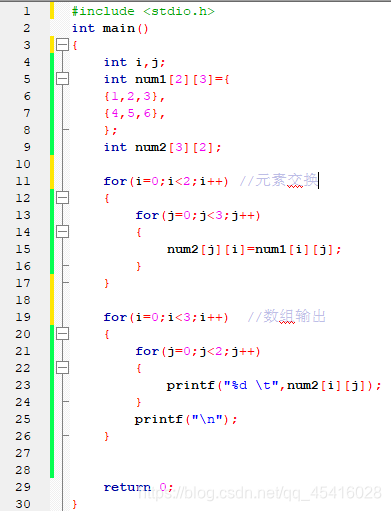Image resolution: width=391 pixels, height=511 pixels.
Task: Click the return 0; statement
Action: 138,487
